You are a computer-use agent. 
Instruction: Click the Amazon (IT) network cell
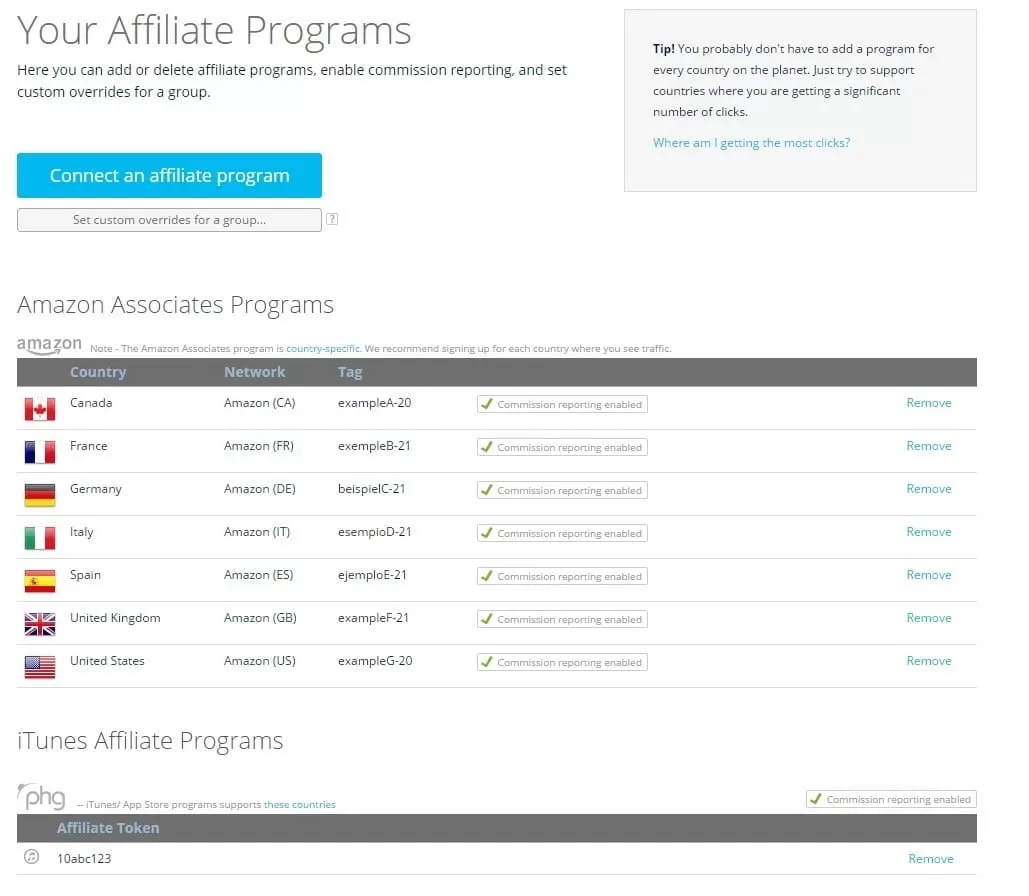tap(257, 532)
